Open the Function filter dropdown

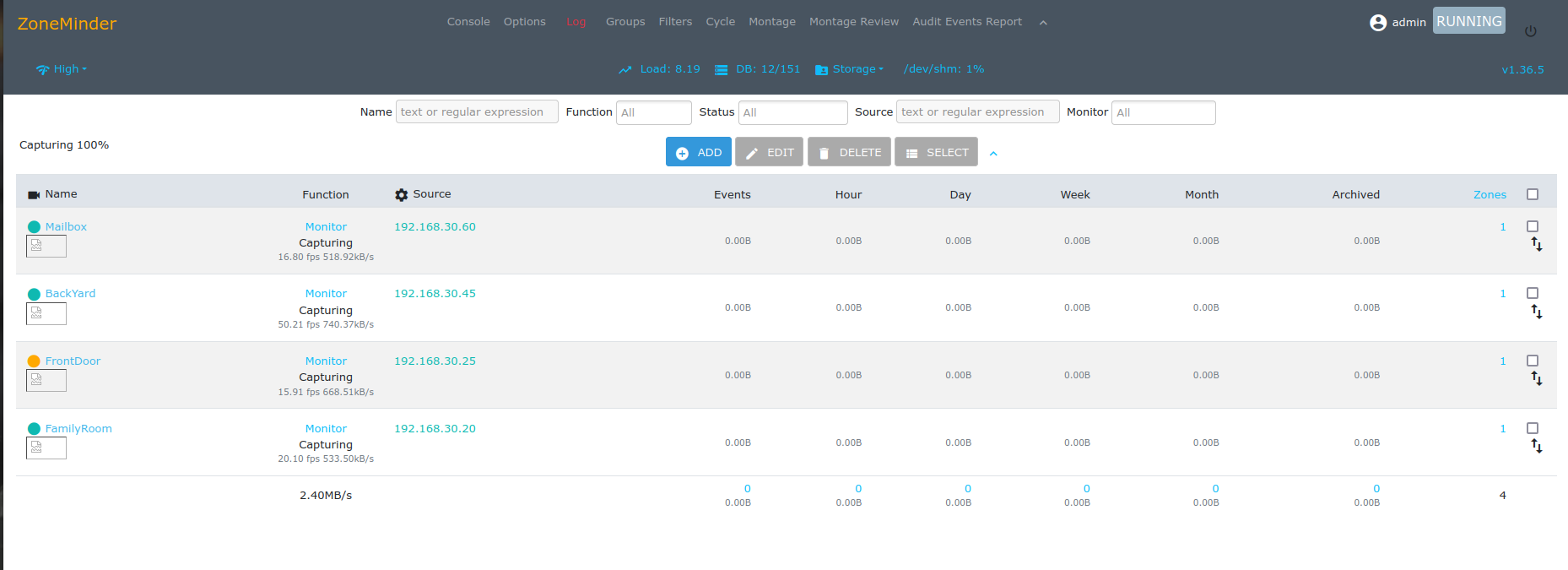point(654,112)
